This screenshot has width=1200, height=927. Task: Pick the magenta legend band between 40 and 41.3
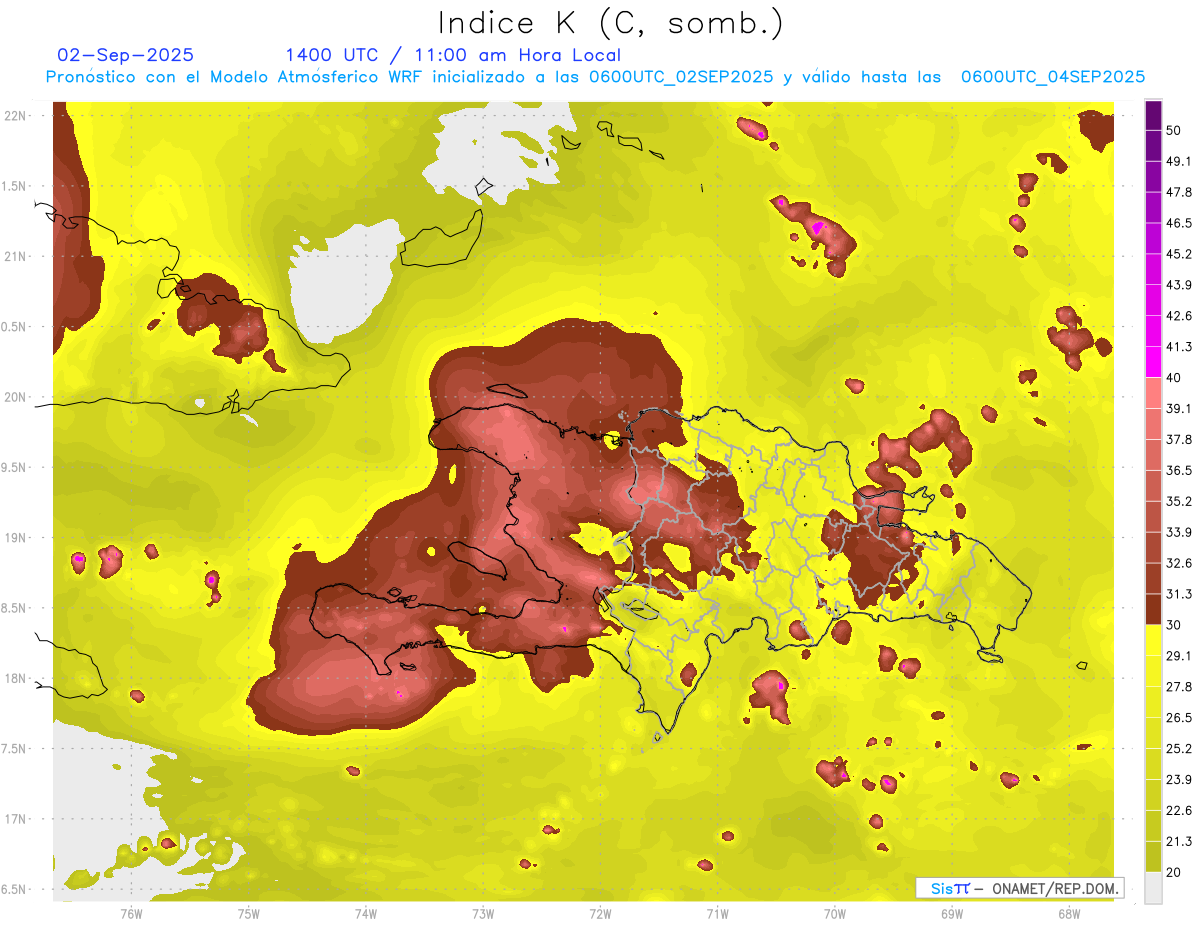(1153, 362)
